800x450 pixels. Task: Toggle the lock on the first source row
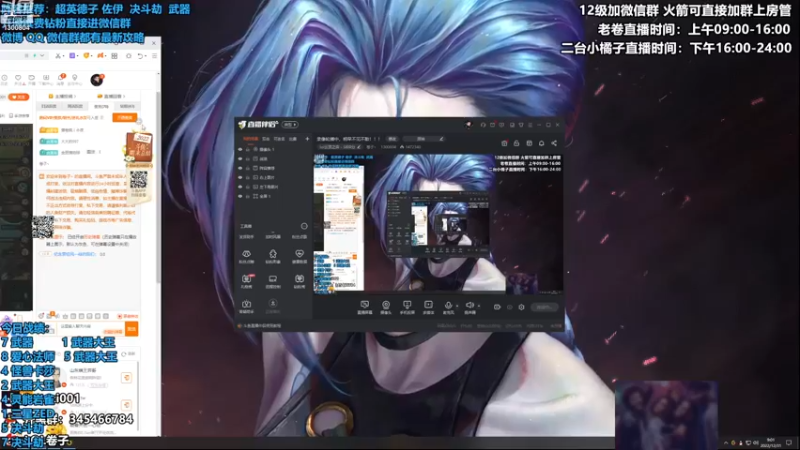[x=248, y=149]
